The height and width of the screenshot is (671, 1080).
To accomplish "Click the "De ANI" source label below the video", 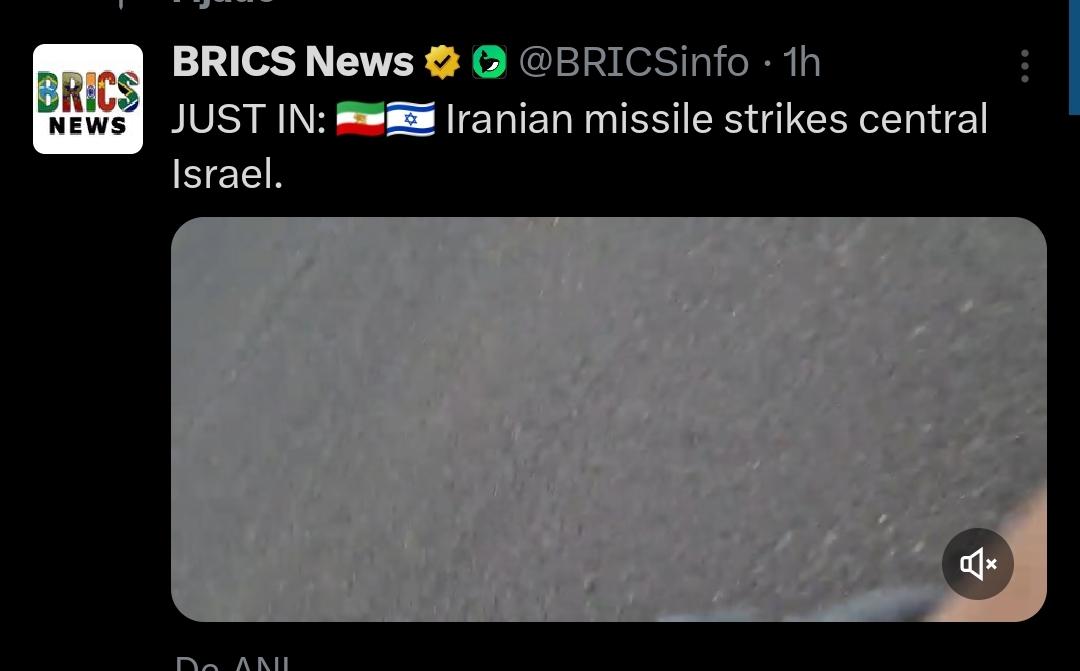I will tap(231, 663).
